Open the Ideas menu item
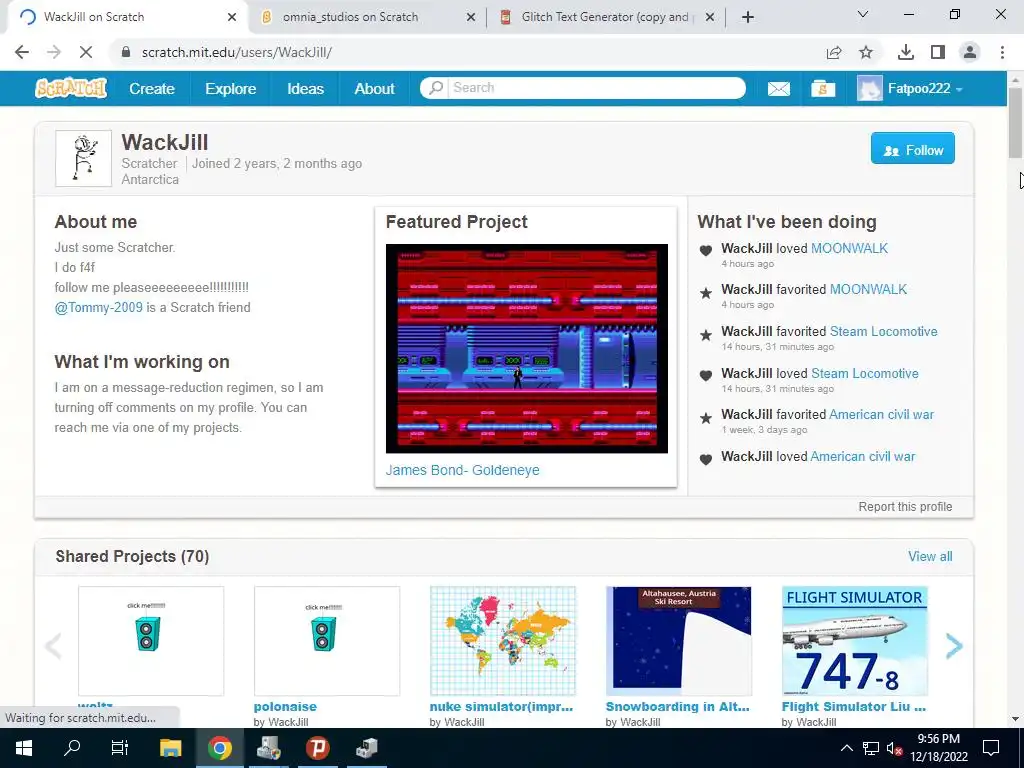 (306, 89)
